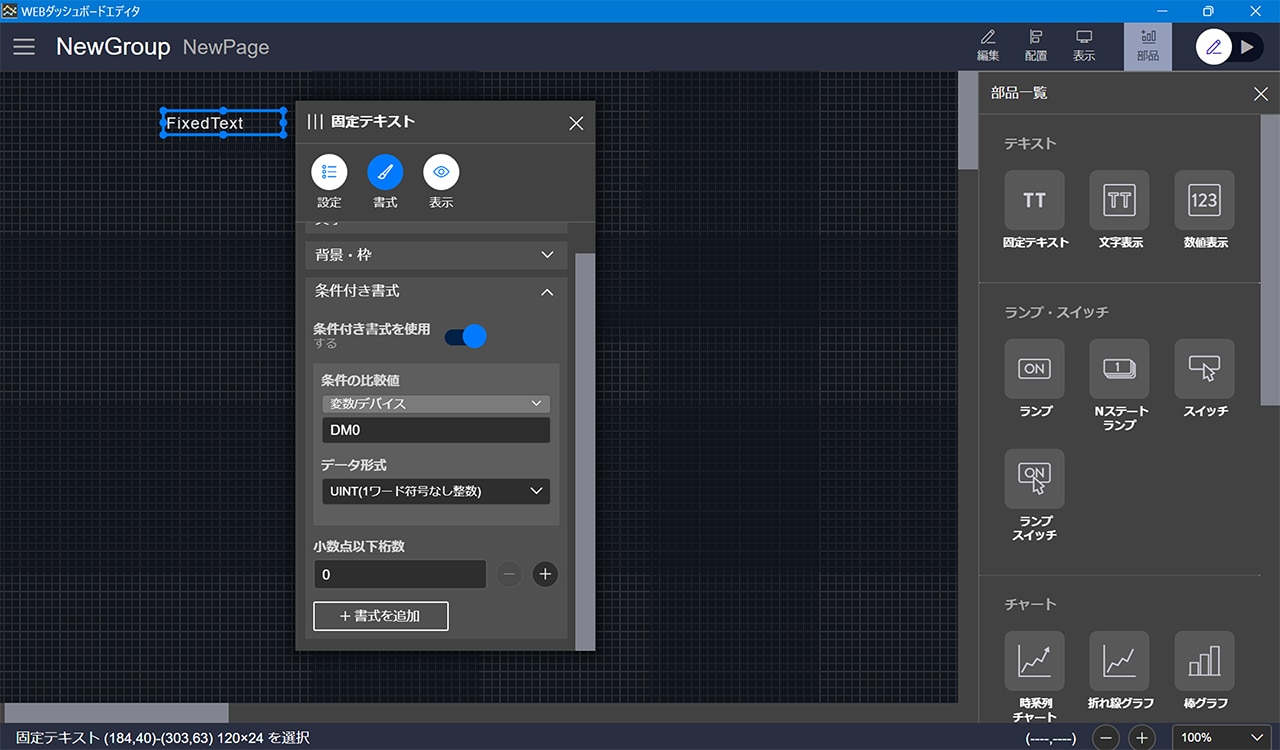
Task: Increase decimal digits with plus button
Action: pyautogui.click(x=544, y=574)
